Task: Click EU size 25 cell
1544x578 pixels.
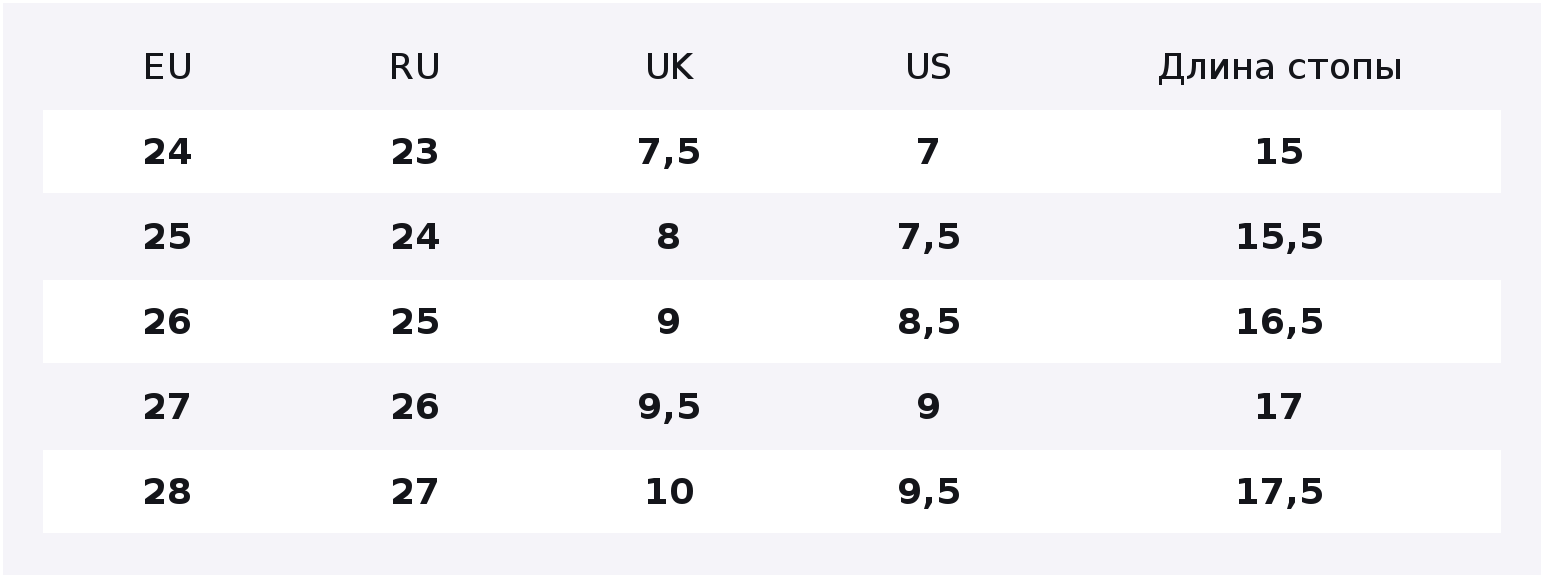Action: click(167, 237)
